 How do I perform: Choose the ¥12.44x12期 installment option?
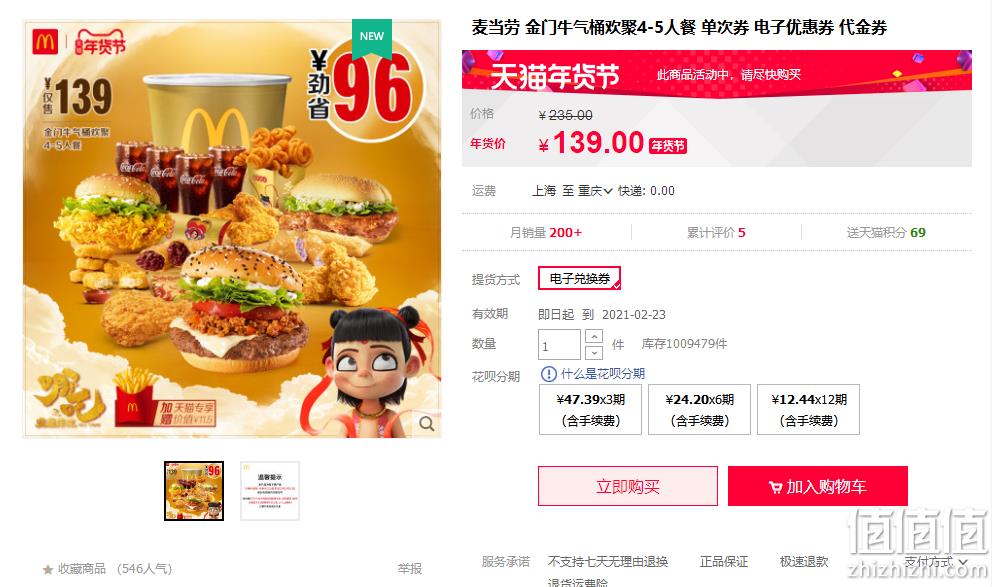809,410
